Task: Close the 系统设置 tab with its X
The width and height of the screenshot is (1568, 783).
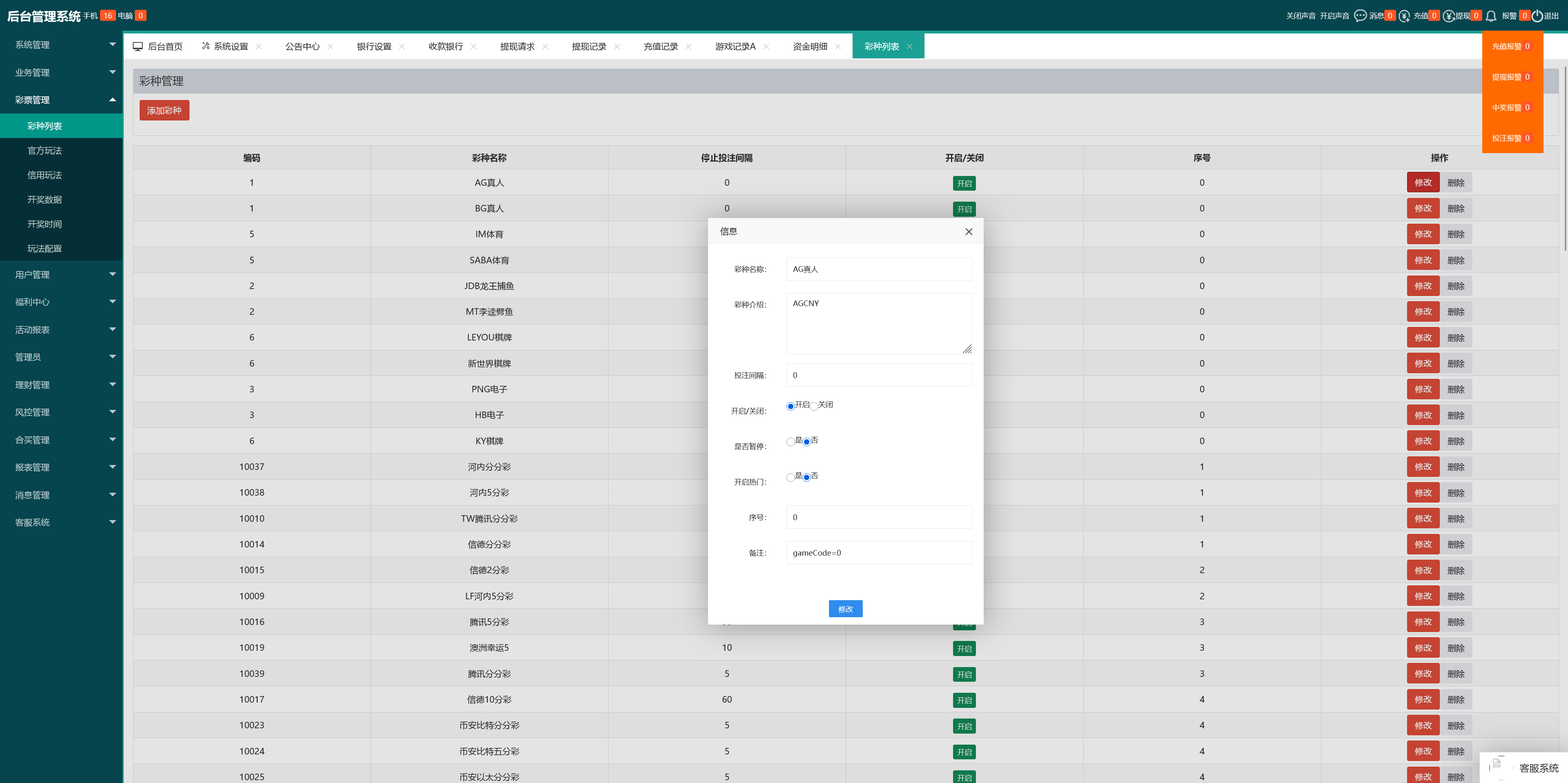Action: [259, 46]
